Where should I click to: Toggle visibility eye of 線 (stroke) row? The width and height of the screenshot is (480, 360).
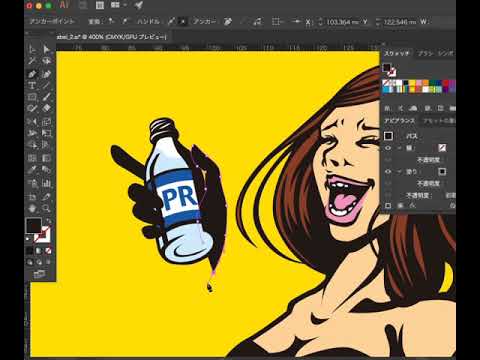point(388,148)
